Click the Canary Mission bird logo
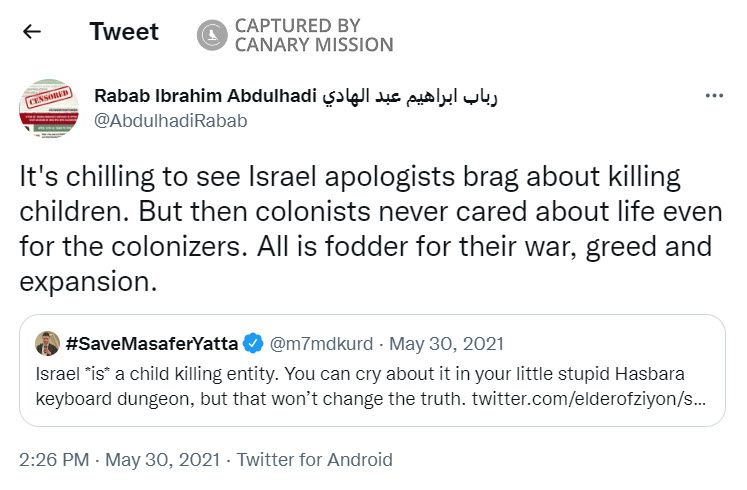 (211, 35)
